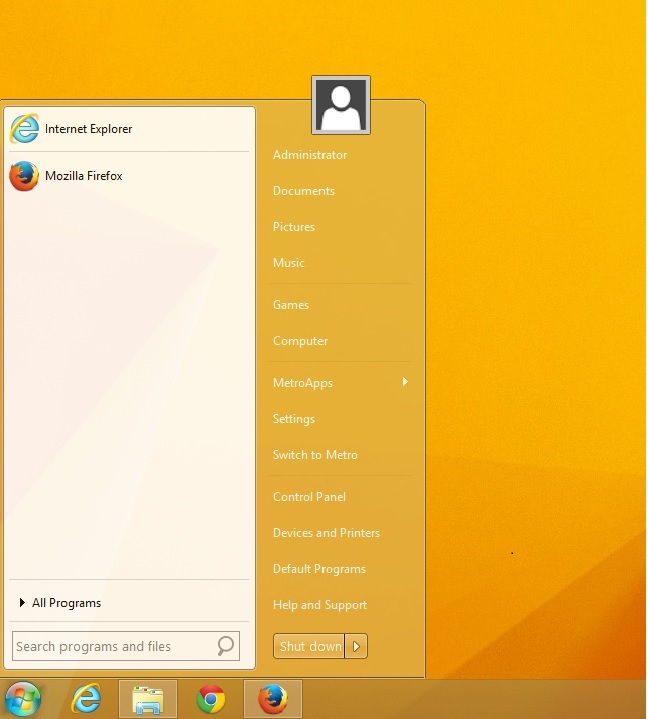648x719 pixels.
Task: Click the user account picture
Action: click(341, 105)
